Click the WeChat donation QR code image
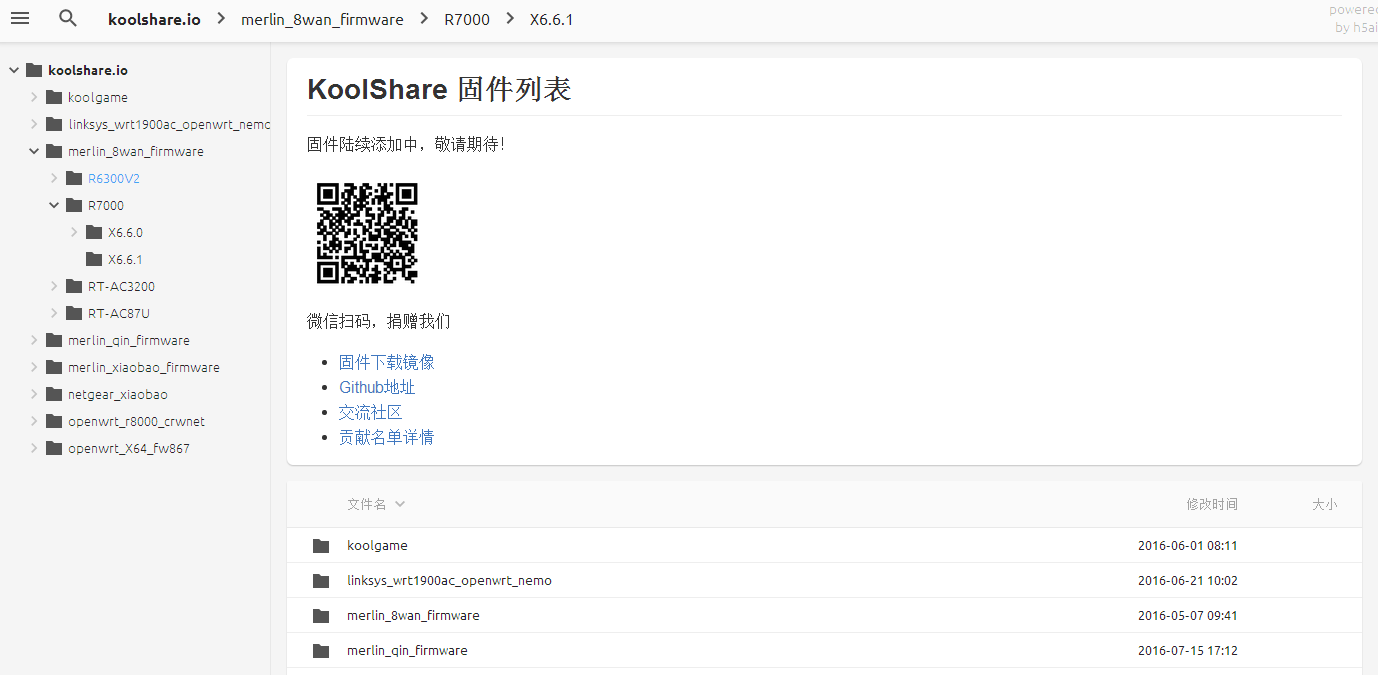Viewport: 1378px width, 675px height. 367,233
